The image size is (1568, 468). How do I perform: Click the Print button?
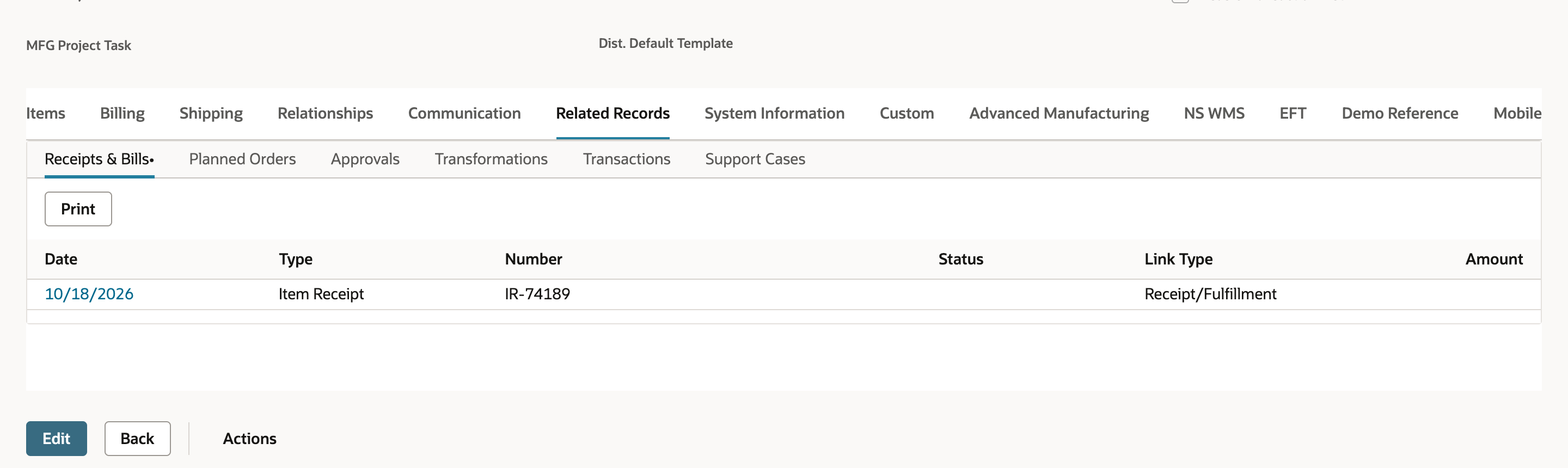click(x=78, y=209)
